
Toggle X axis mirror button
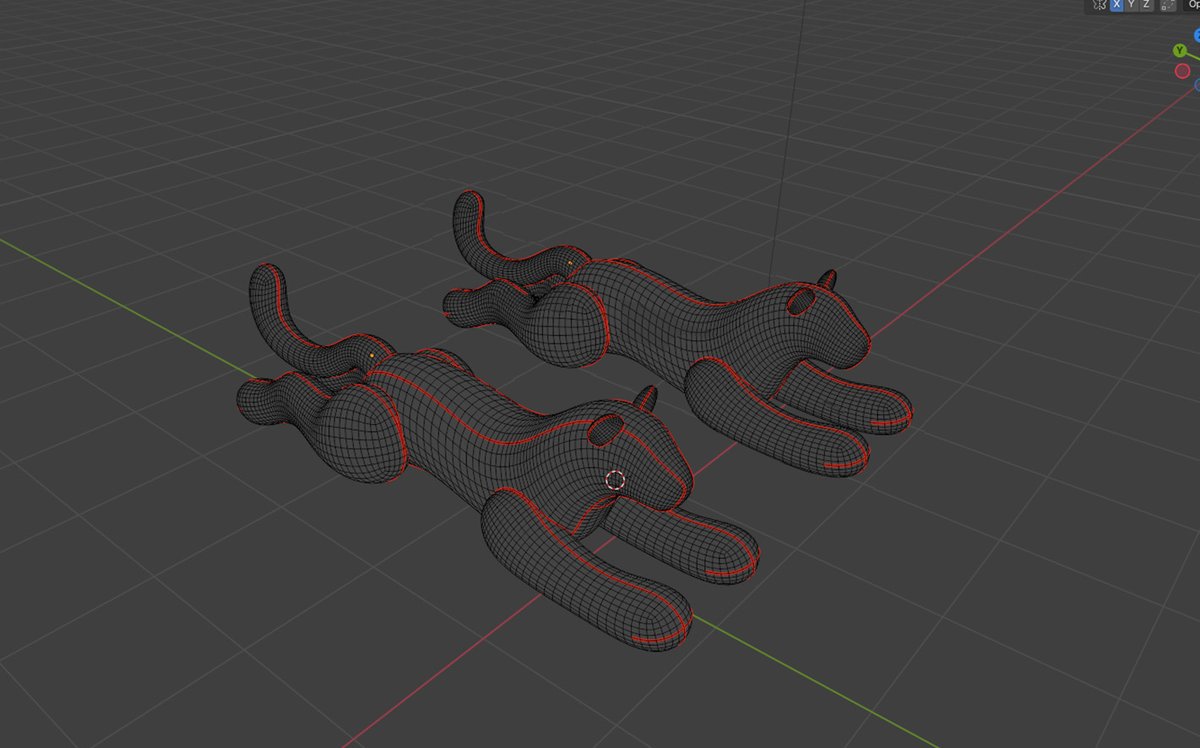(x=1117, y=4)
